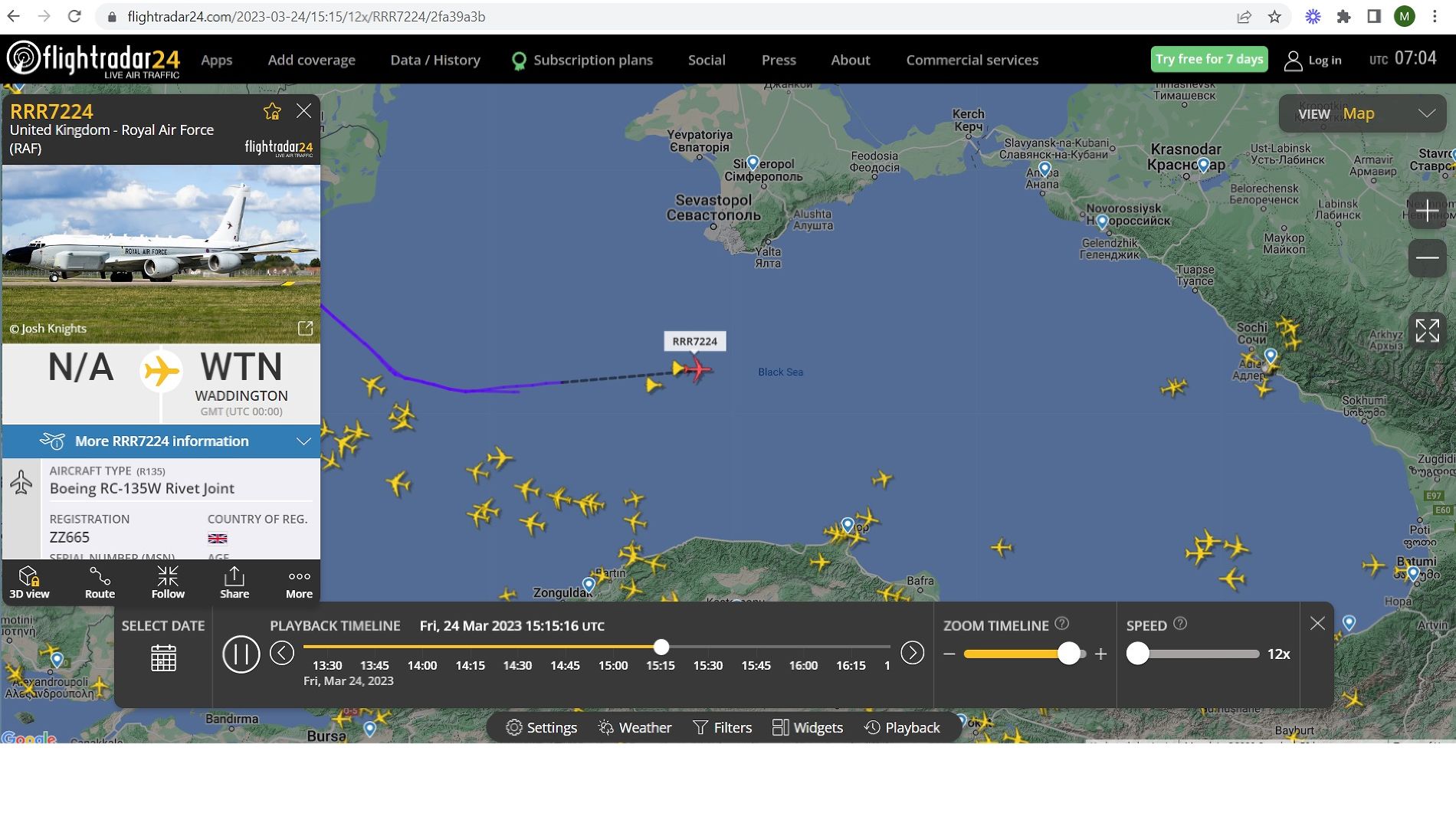Screen dimensions: 1456x823
Task: Open the Filters panel
Action: pos(722,727)
